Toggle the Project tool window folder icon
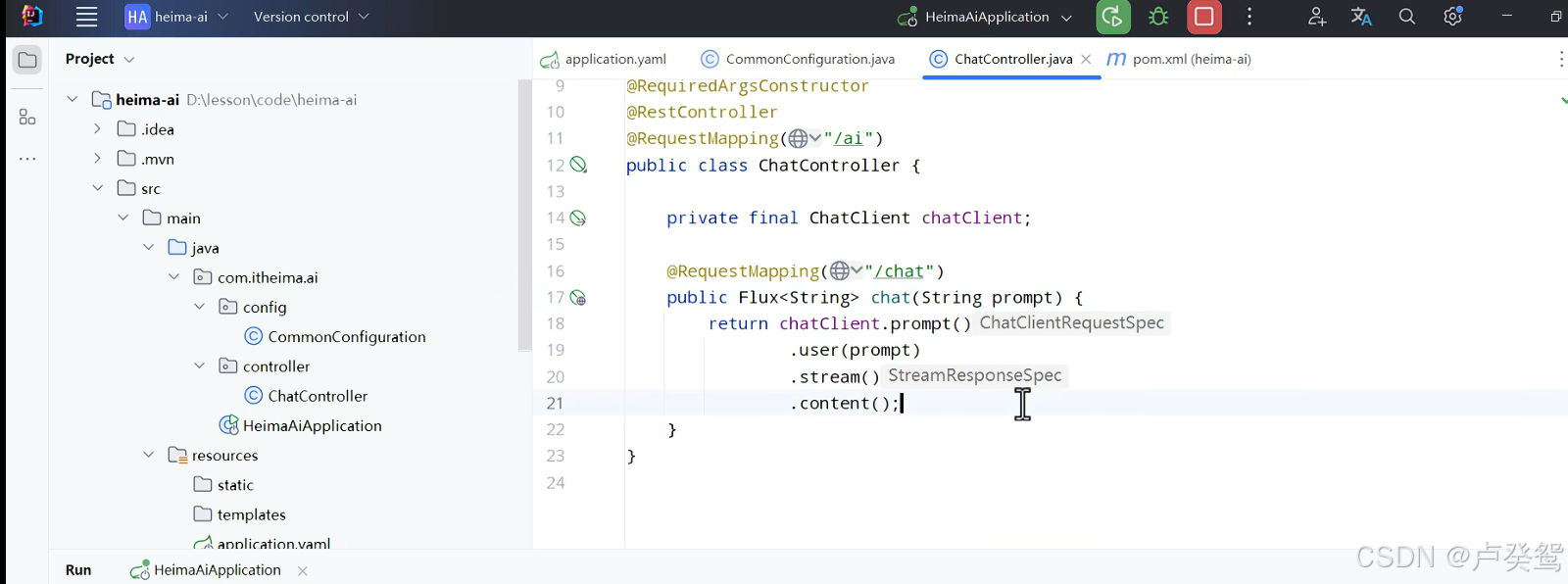Screen dimensions: 1568x584 (27, 60)
